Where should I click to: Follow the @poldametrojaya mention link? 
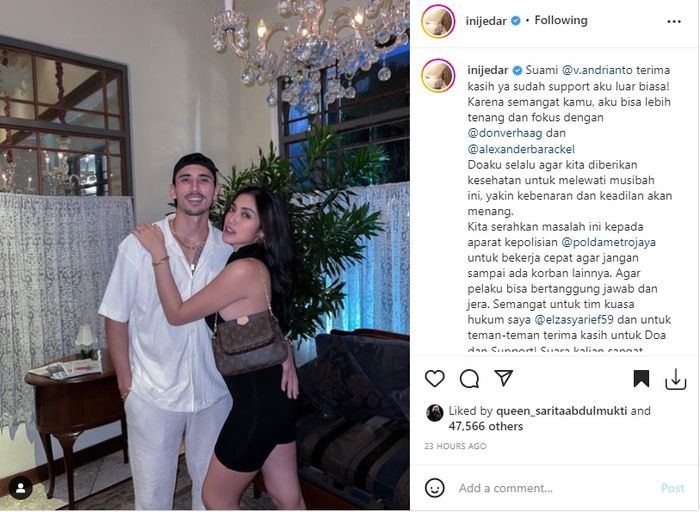click(x=608, y=242)
